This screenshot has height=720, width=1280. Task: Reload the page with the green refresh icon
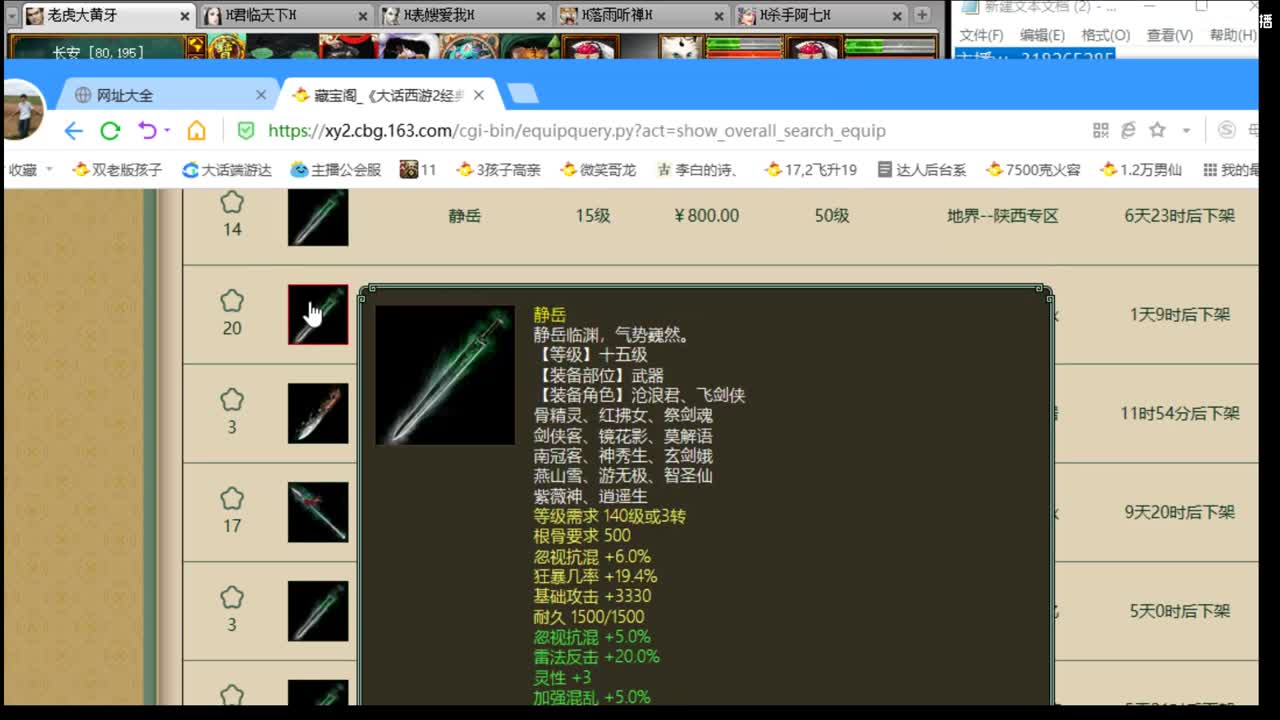coord(110,131)
